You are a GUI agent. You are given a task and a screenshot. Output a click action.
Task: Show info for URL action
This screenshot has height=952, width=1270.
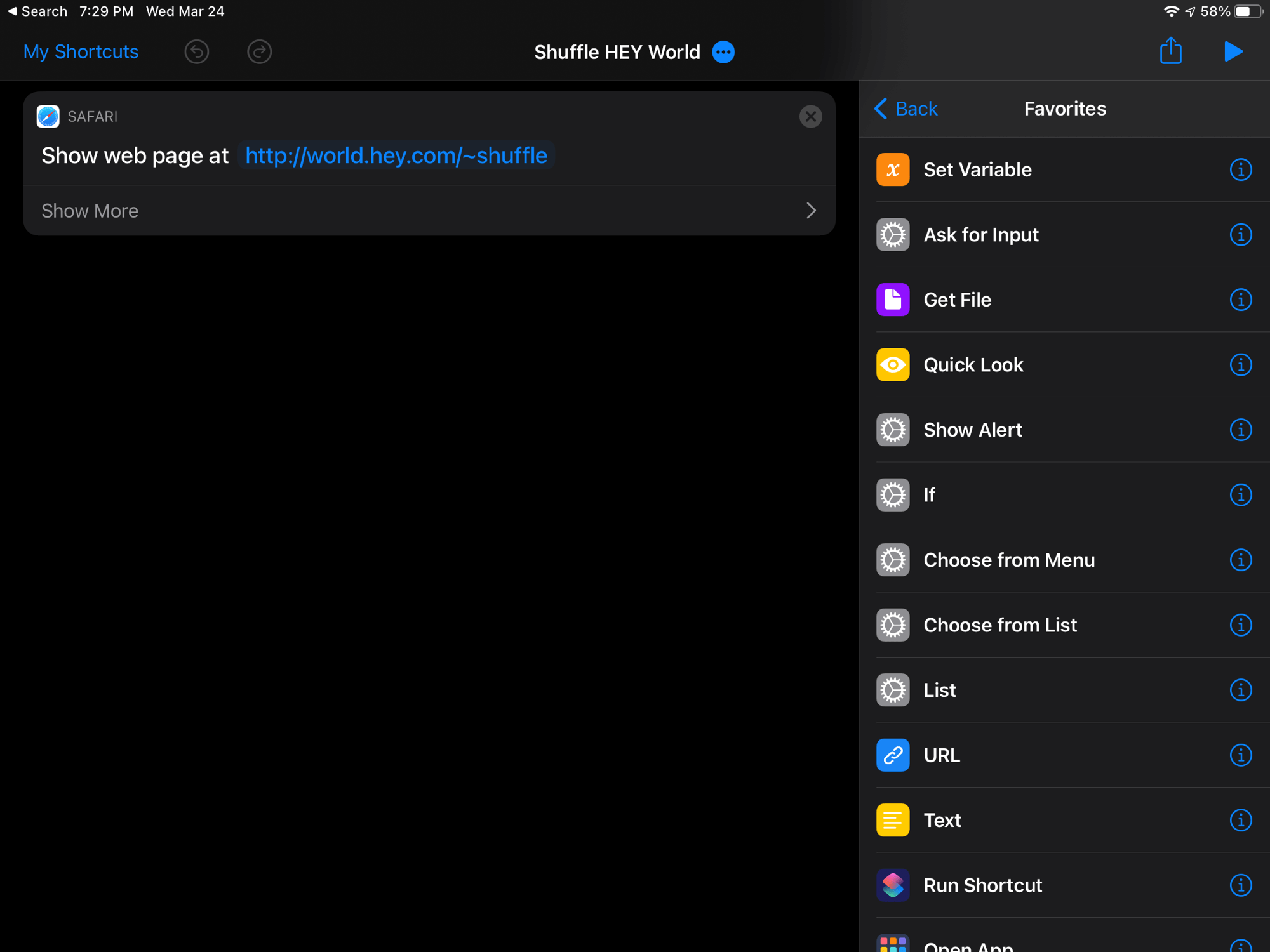coord(1240,755)
